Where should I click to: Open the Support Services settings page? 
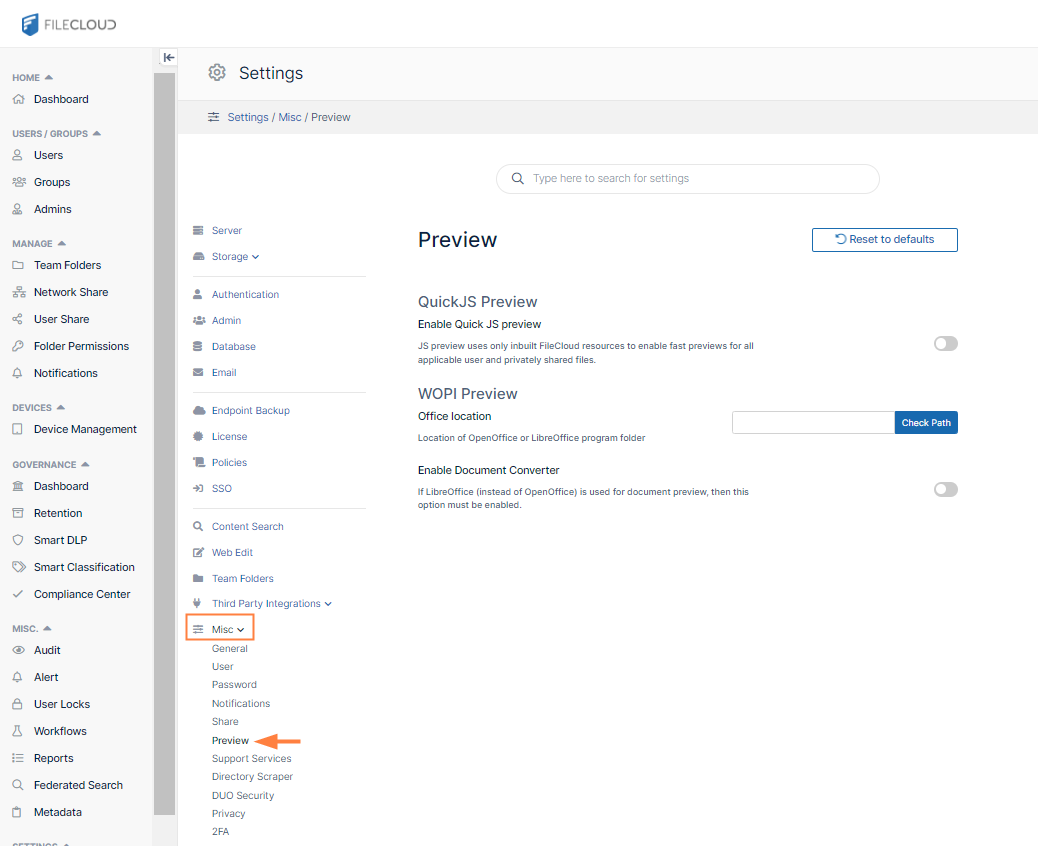[251, 759]
